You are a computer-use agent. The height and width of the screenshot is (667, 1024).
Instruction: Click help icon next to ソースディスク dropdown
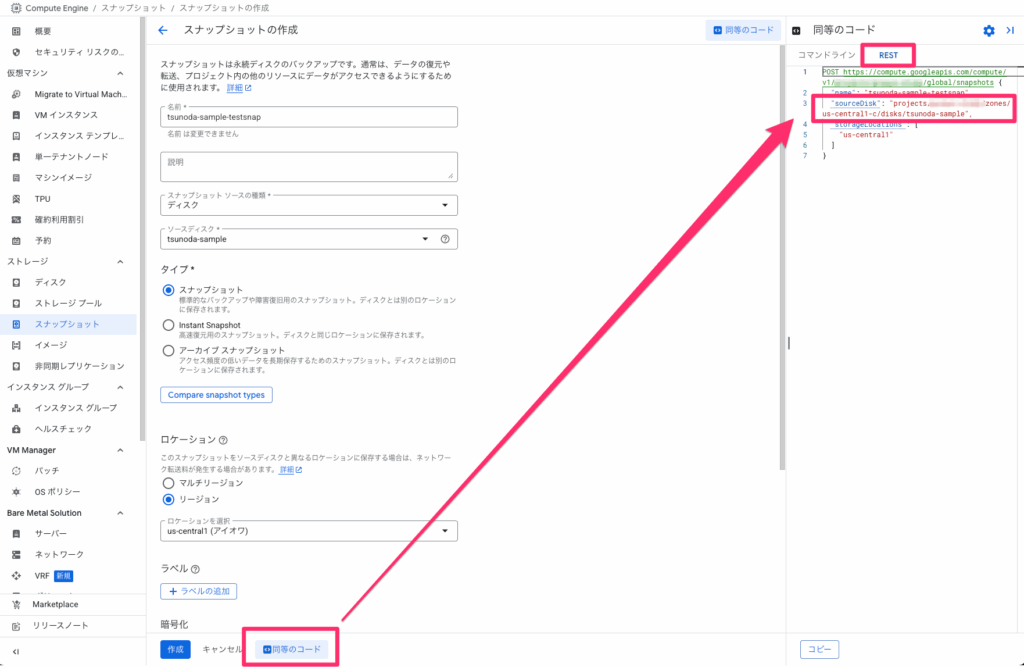pyautogui.click(x=444, y=239)
